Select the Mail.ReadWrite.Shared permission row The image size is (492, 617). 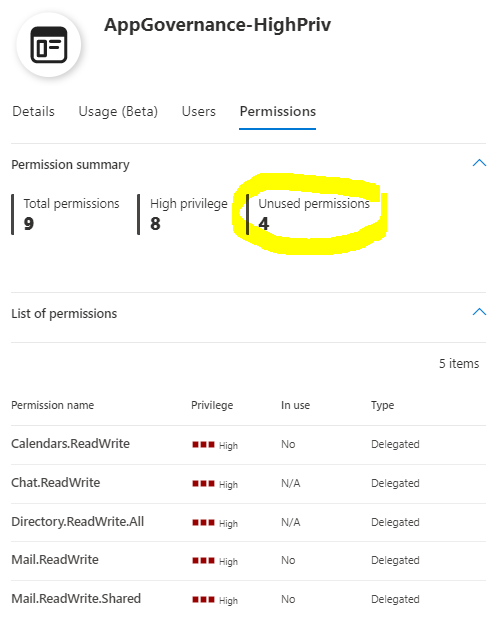click(248, 599)
